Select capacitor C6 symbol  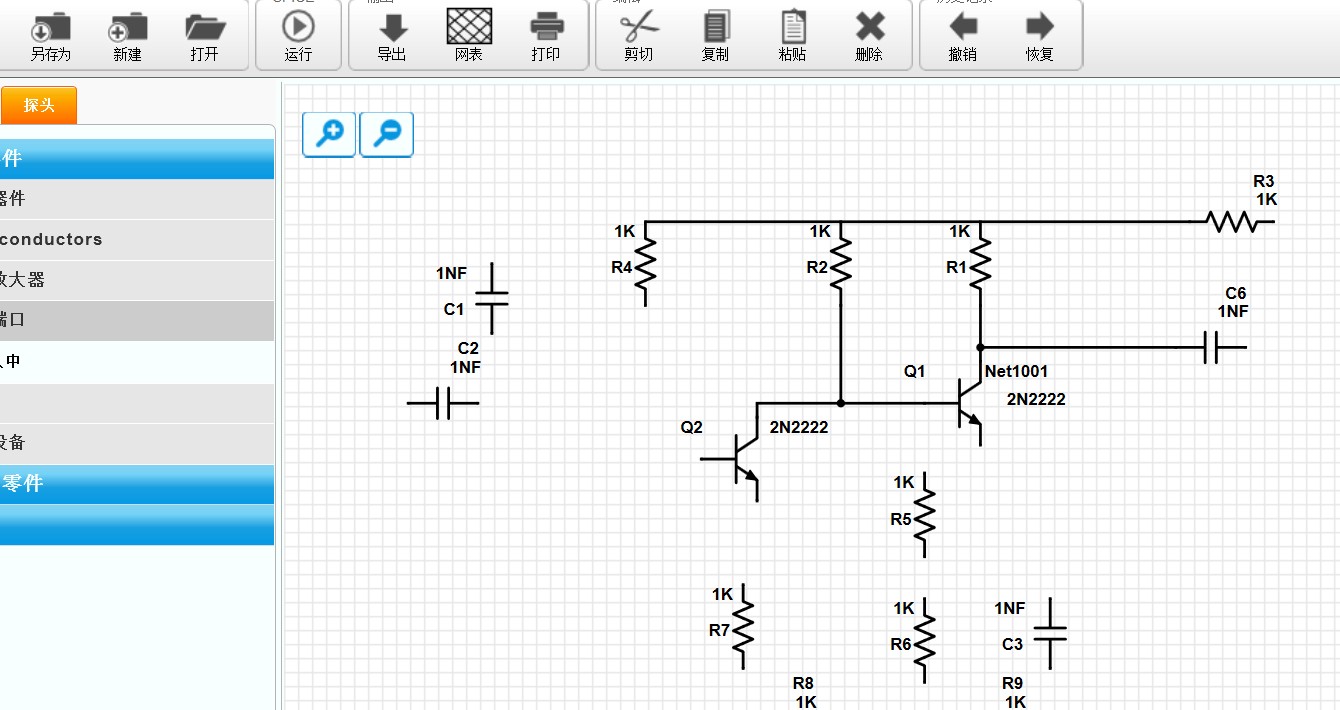(x=1211, y=347)
